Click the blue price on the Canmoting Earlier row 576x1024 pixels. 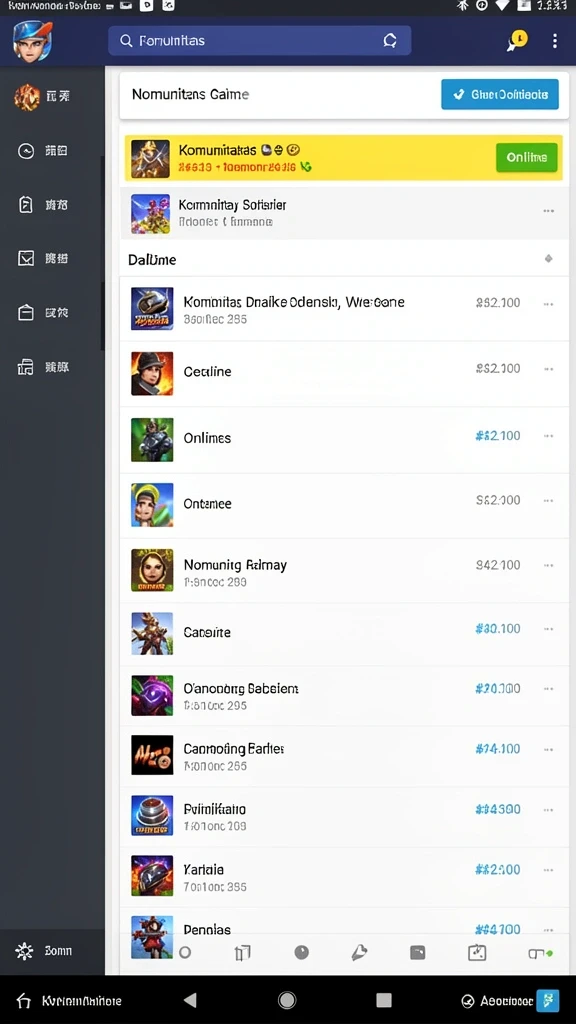[498, 749]
